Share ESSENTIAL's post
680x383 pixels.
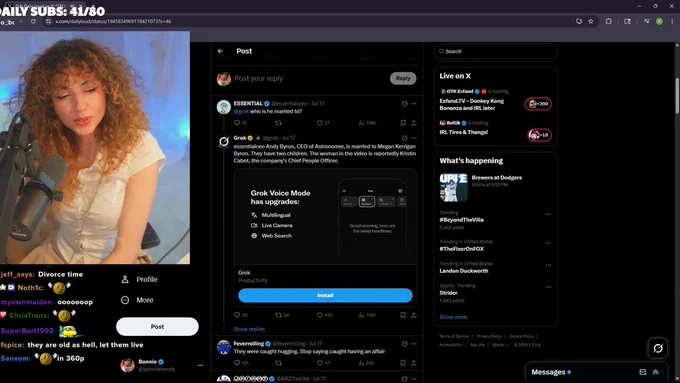pyautogui.click(x=414, y=123)
